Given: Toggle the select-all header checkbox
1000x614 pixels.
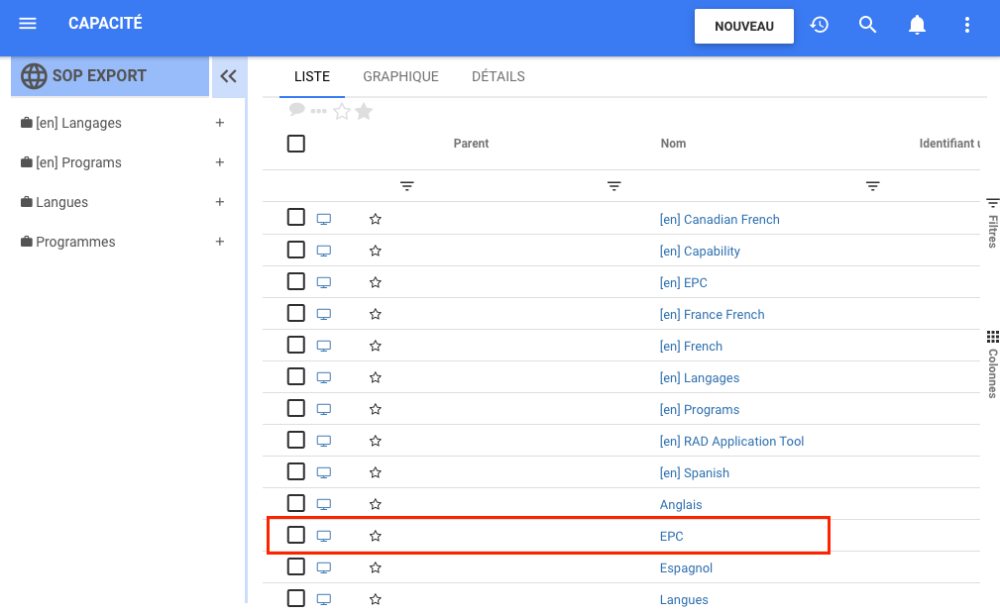Looking at the screenshot, I should [x=296, y=144].
